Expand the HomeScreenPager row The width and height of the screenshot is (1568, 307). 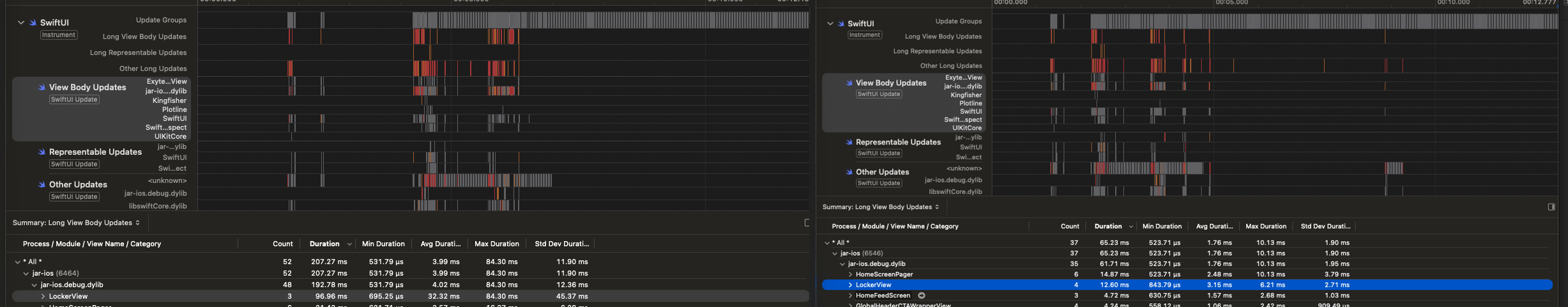[850, 274]
